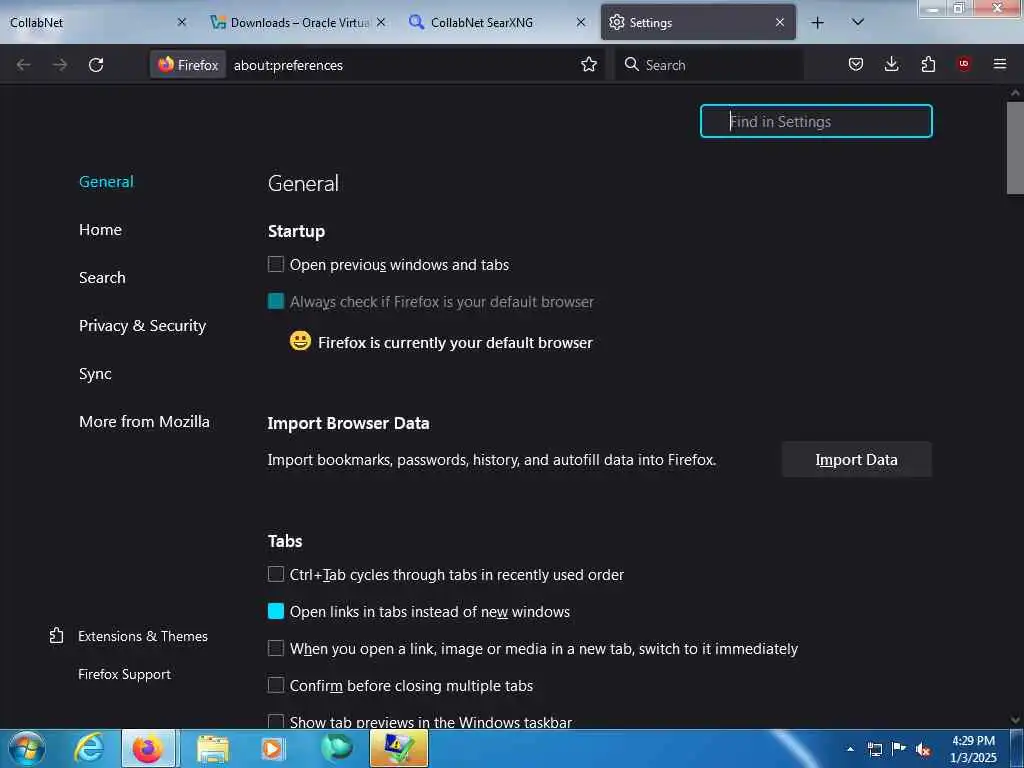Click the taskbar clock showing 4:29 PM
1024x768 pixels.
(973, 748)
